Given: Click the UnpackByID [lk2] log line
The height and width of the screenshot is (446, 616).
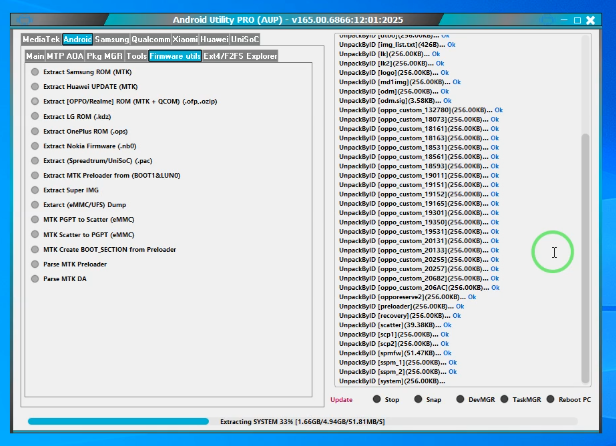Looking at the screenshot, I should pos(392,63).
